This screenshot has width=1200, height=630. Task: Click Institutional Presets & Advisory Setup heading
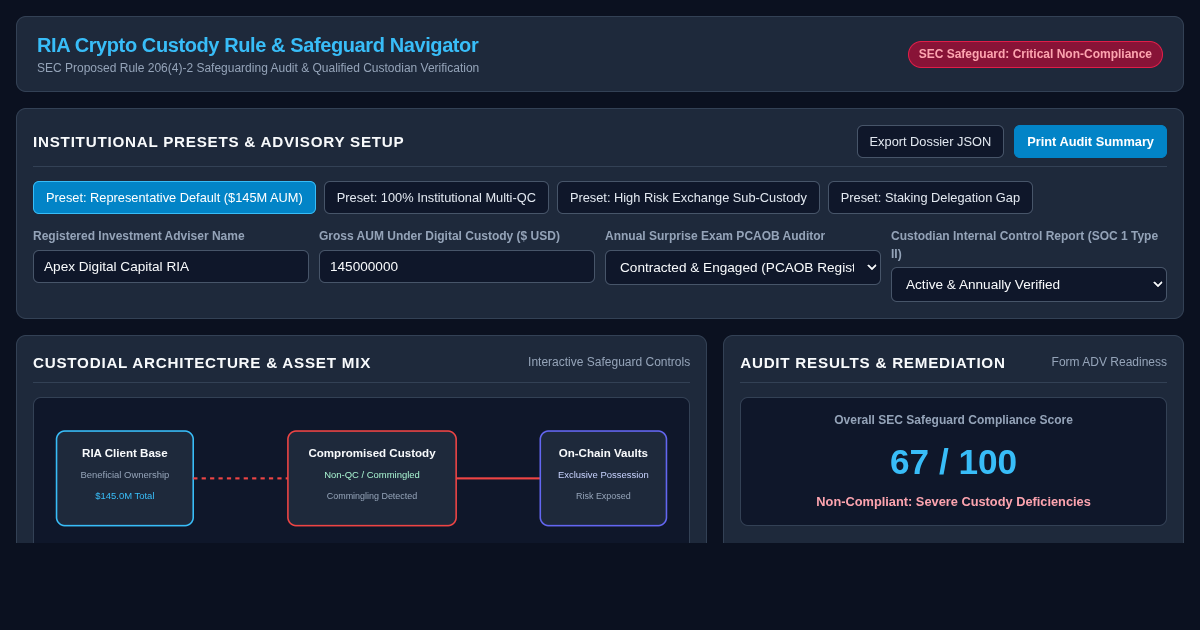tap(218, 141)
